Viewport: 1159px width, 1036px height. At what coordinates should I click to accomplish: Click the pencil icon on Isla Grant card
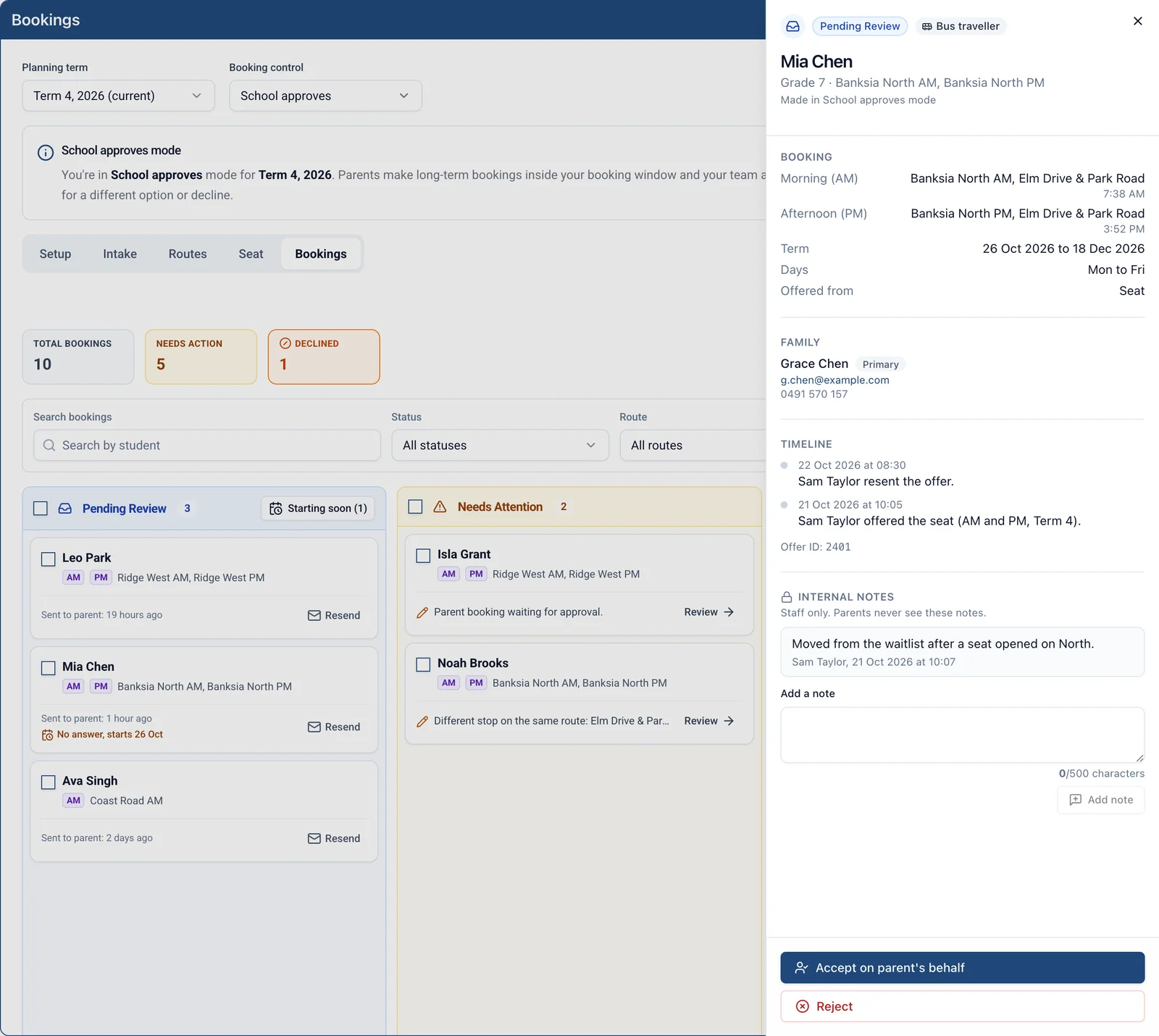coord(422,613)
